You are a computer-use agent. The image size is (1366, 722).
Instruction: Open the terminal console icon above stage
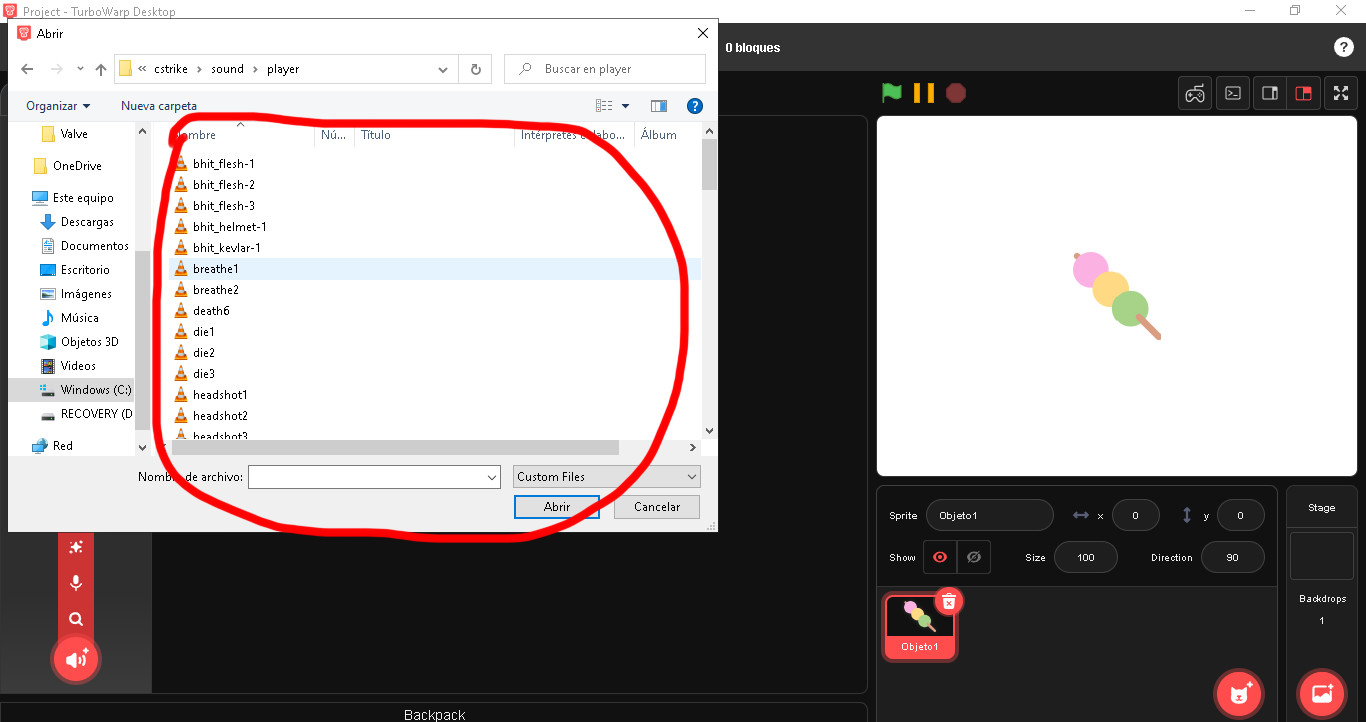(1234, 93)
